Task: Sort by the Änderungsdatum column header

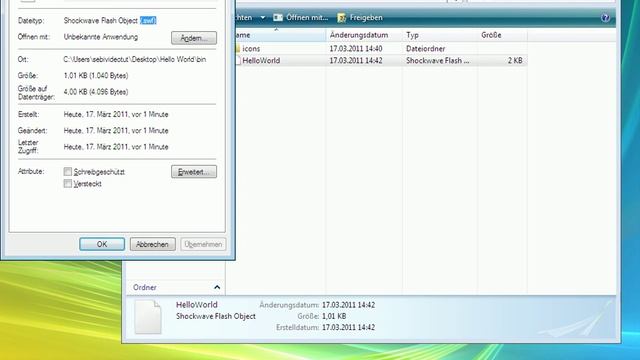Action: coord(364,35)
